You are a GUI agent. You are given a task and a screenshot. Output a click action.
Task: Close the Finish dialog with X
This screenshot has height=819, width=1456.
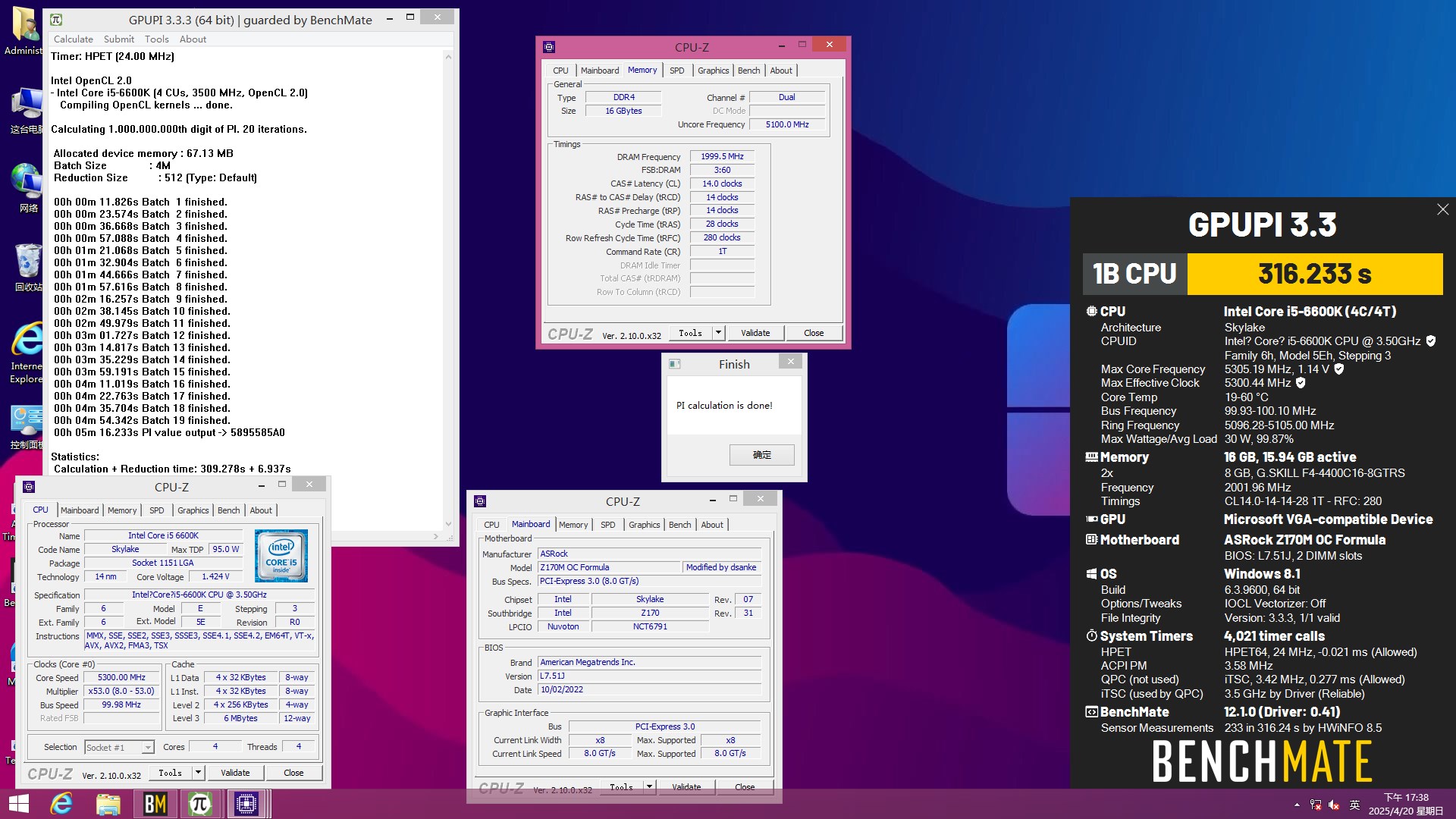[x=790, y=362]
